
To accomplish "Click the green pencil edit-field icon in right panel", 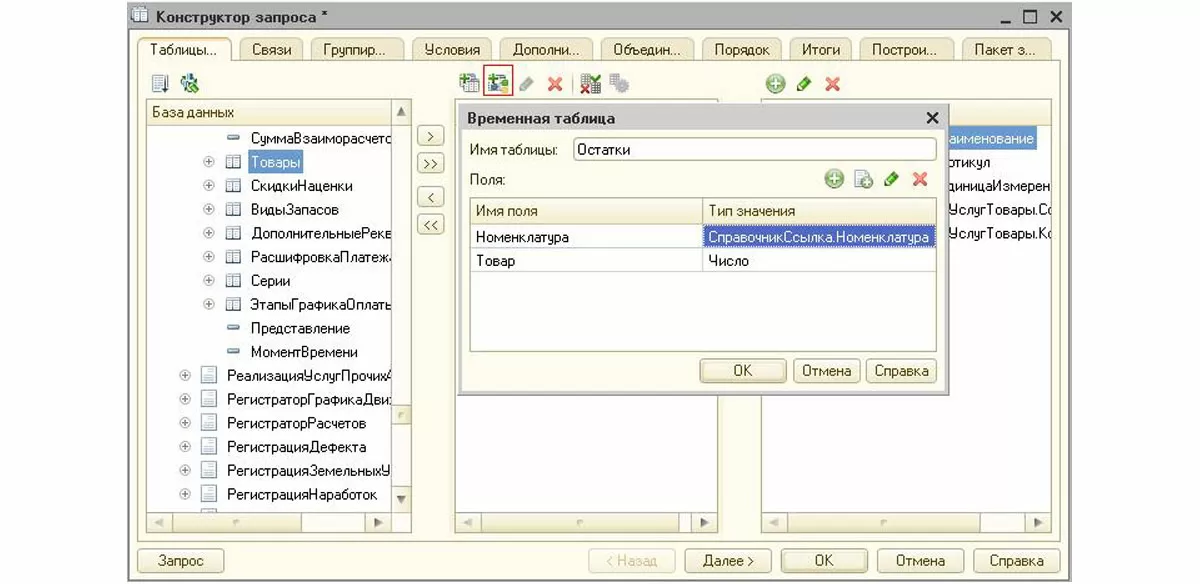I will click(x=803, y=84).
